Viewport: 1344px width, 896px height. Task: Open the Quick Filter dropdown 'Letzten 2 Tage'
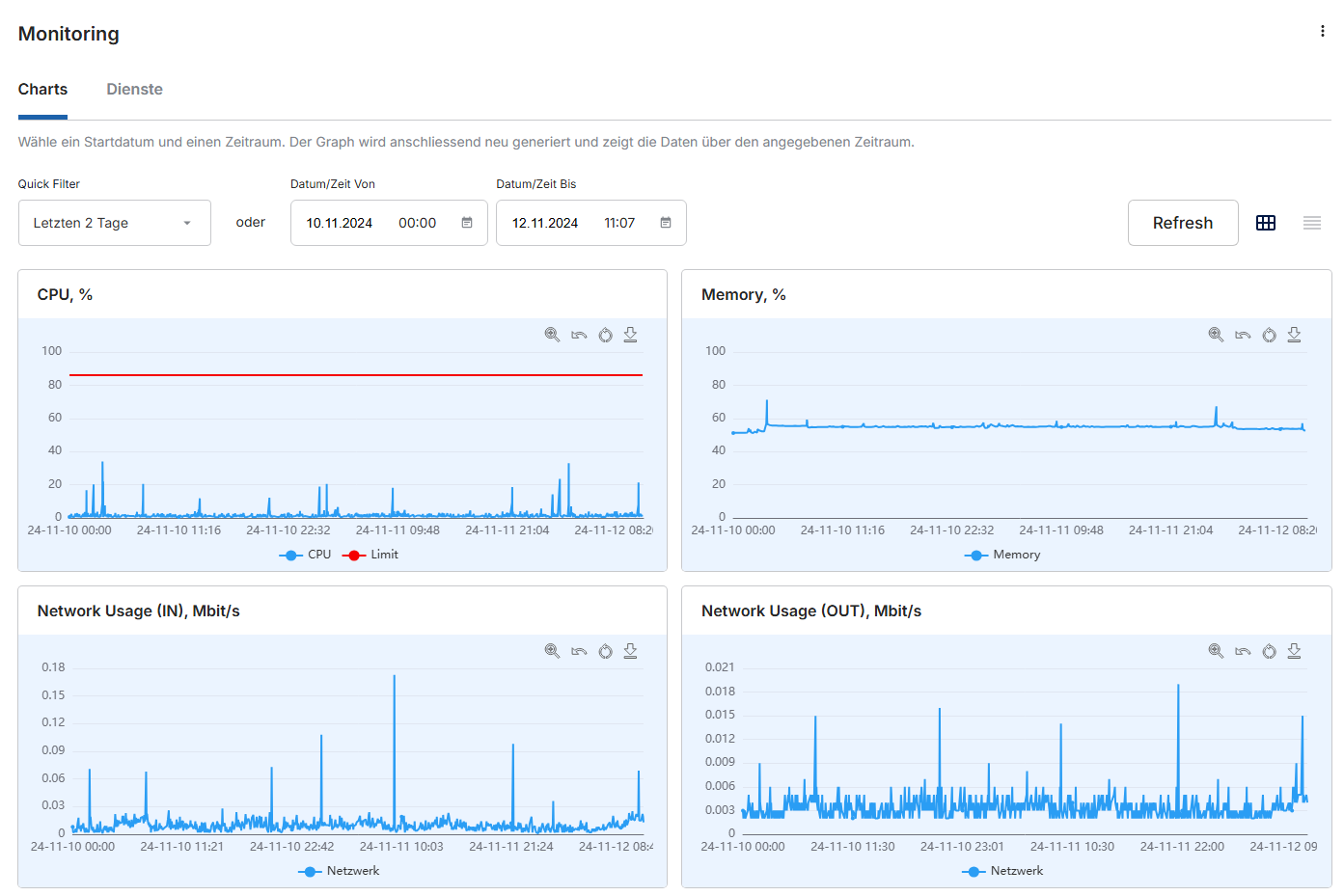114,223
